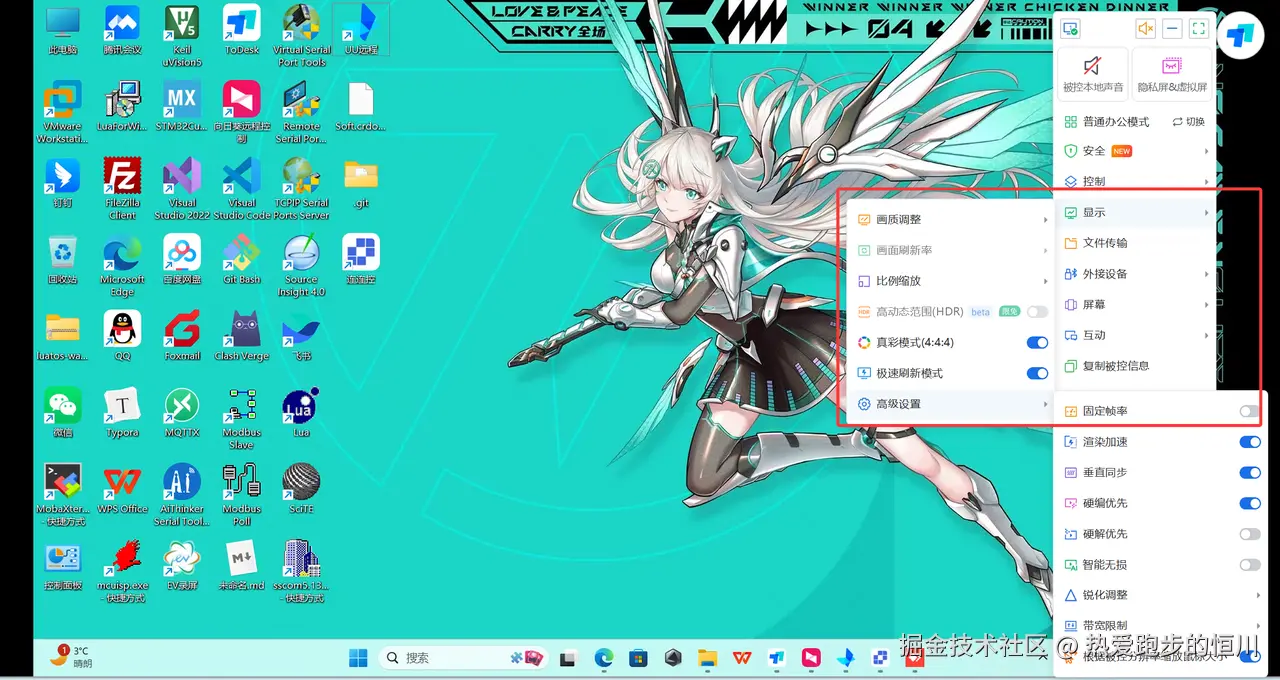The height and width of the screenshot is (680, 1280).
Task: Select the .git folder on desktop
Action: coord(361,182)
